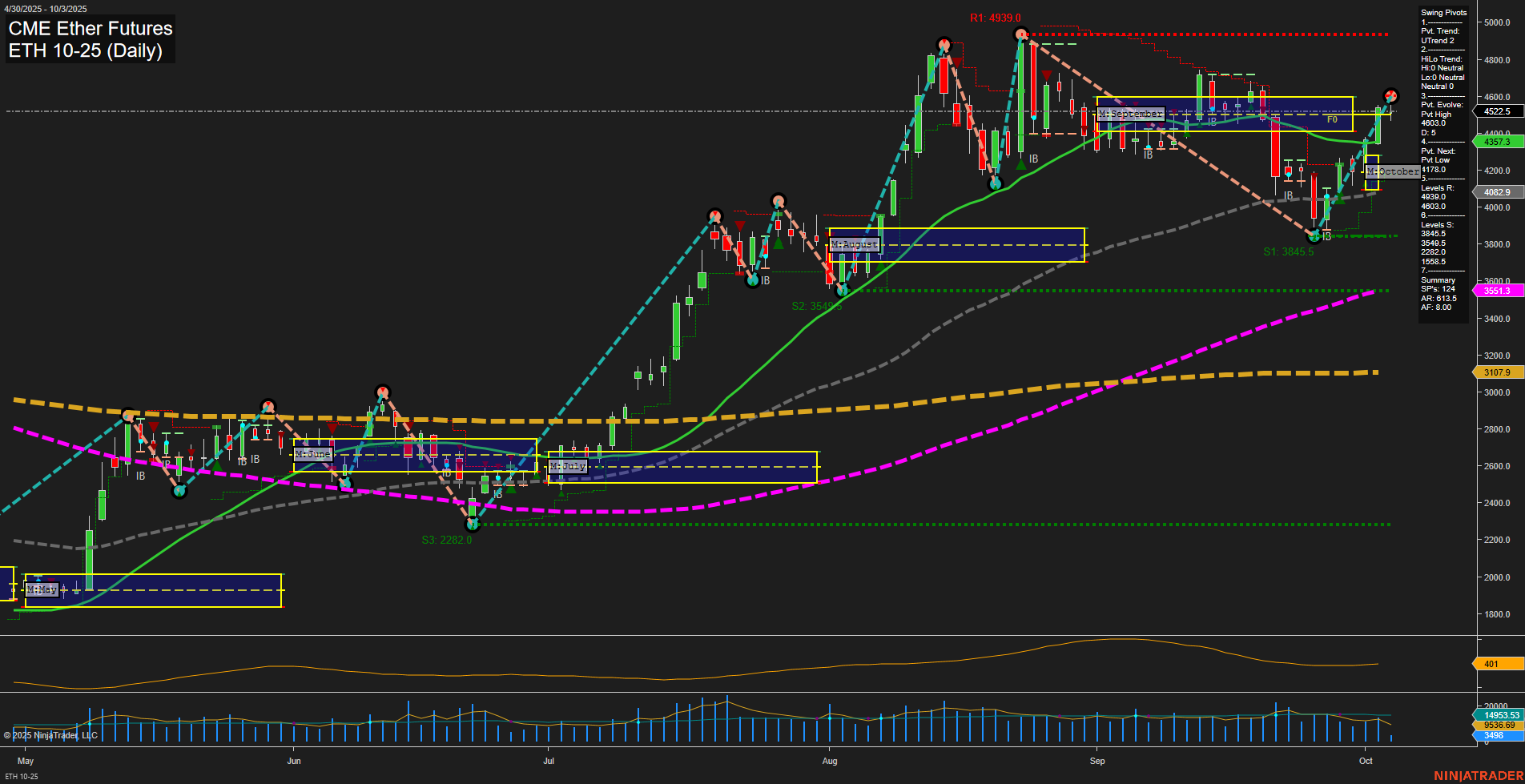Open the M:October label box

[1393, 171]
